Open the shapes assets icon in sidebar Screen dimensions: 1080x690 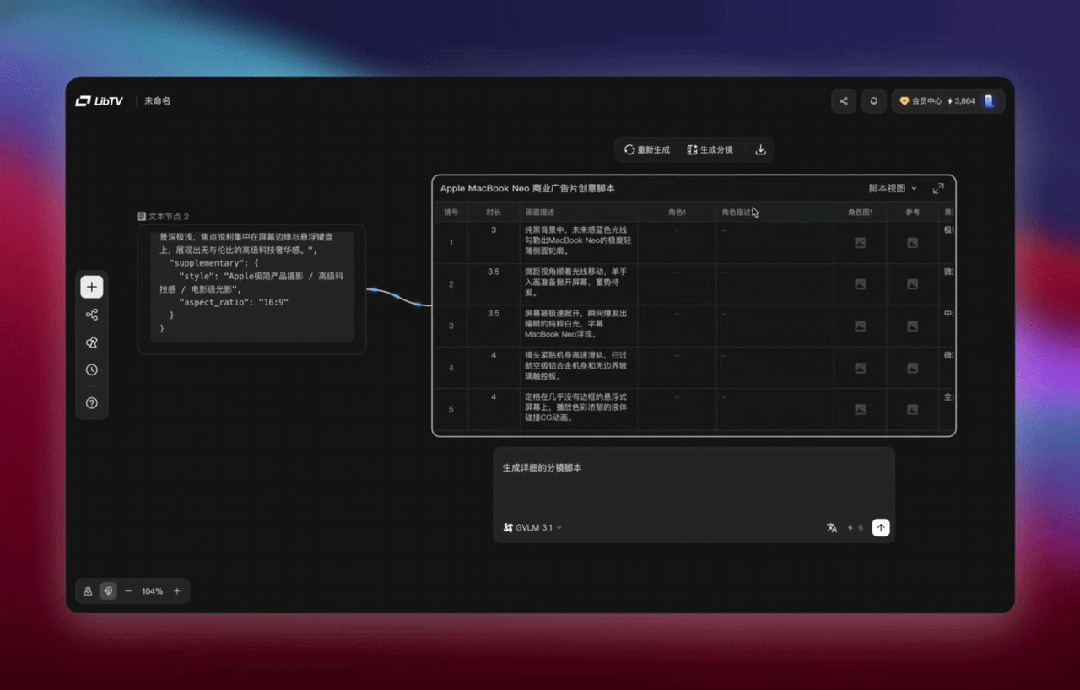(x=92, y=342)
